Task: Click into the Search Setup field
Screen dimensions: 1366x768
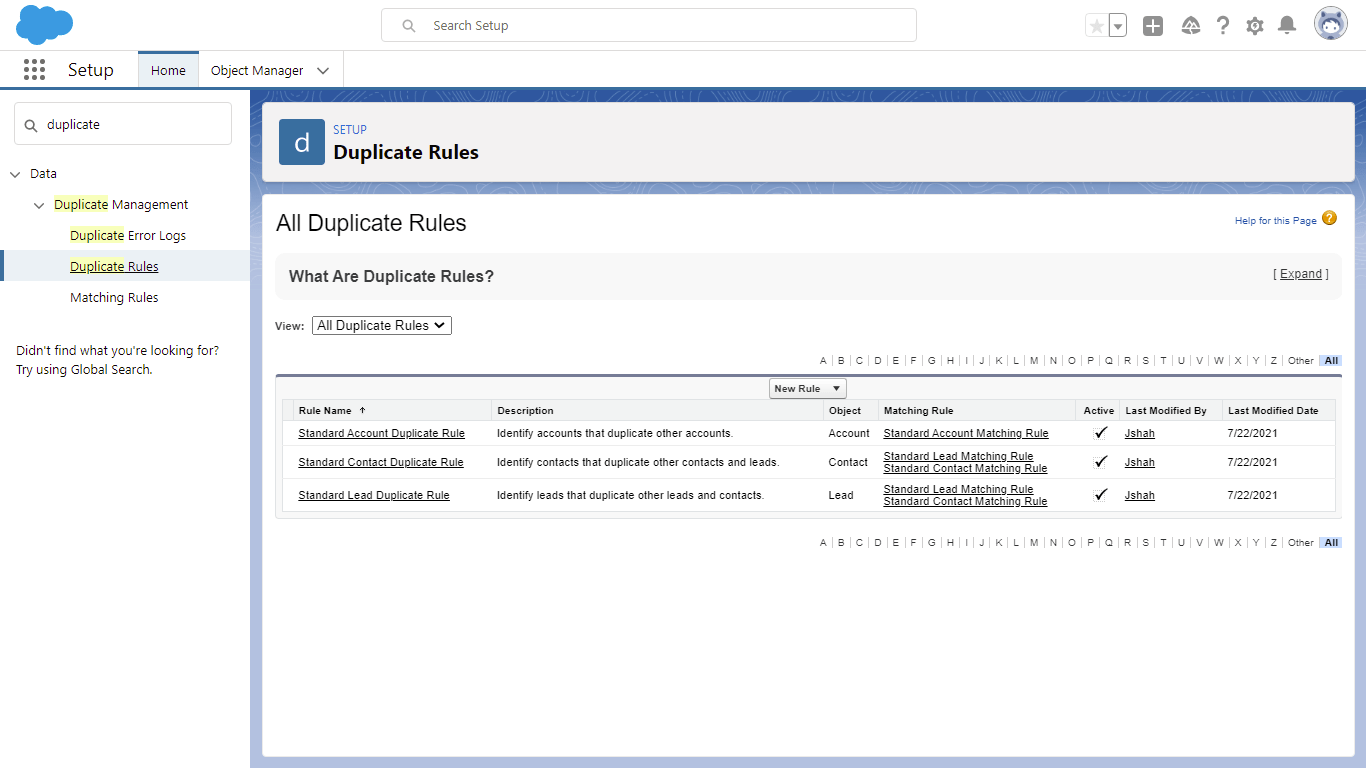Action: click(x=649, y=26)
